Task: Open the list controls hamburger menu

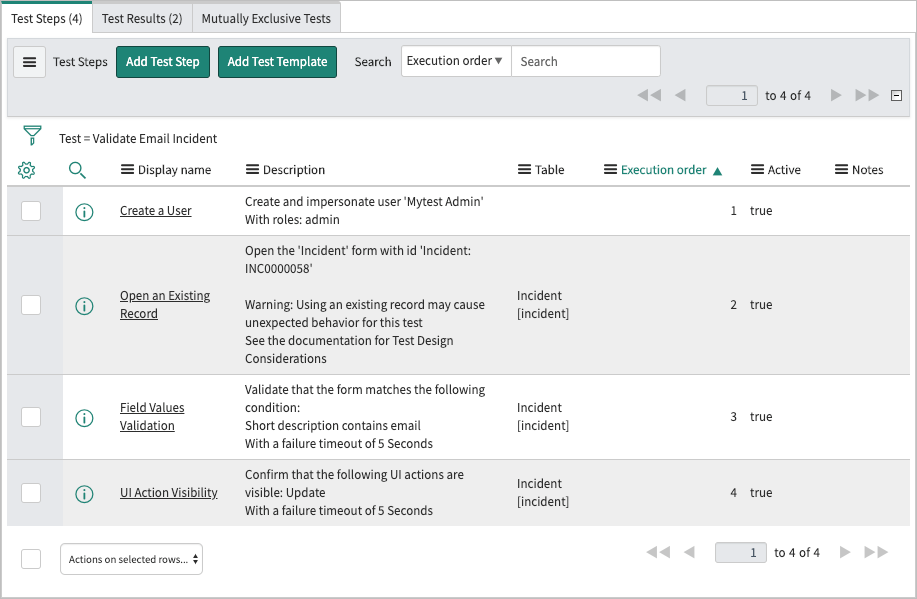Action: point(29,62)
